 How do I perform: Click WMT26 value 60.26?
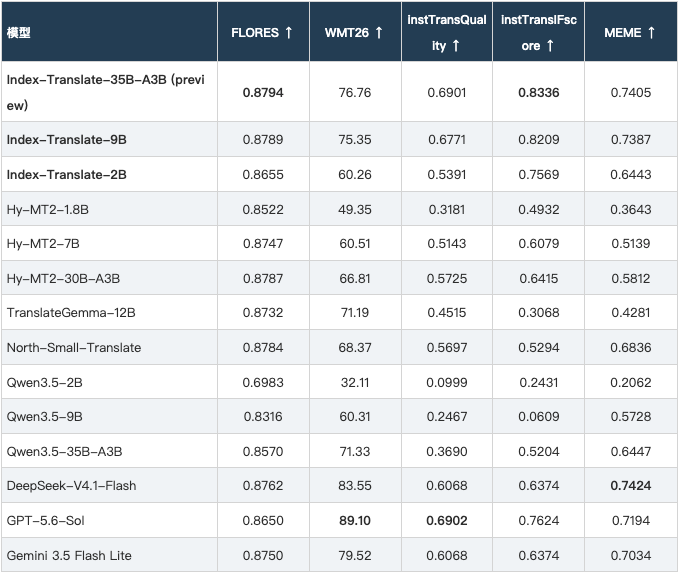[x=355, y=175]
